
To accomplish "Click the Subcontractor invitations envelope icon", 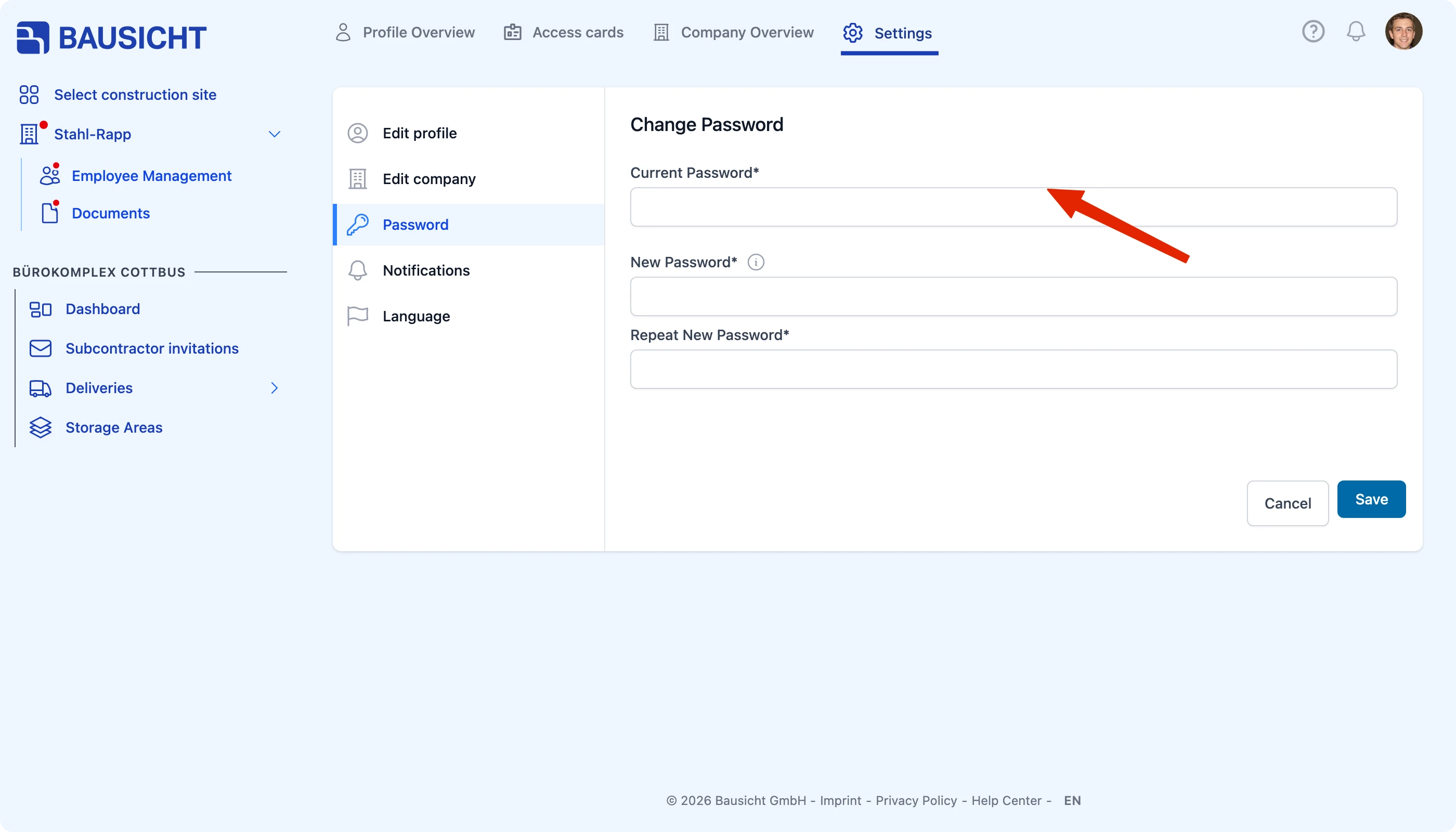I will point(41,348).
